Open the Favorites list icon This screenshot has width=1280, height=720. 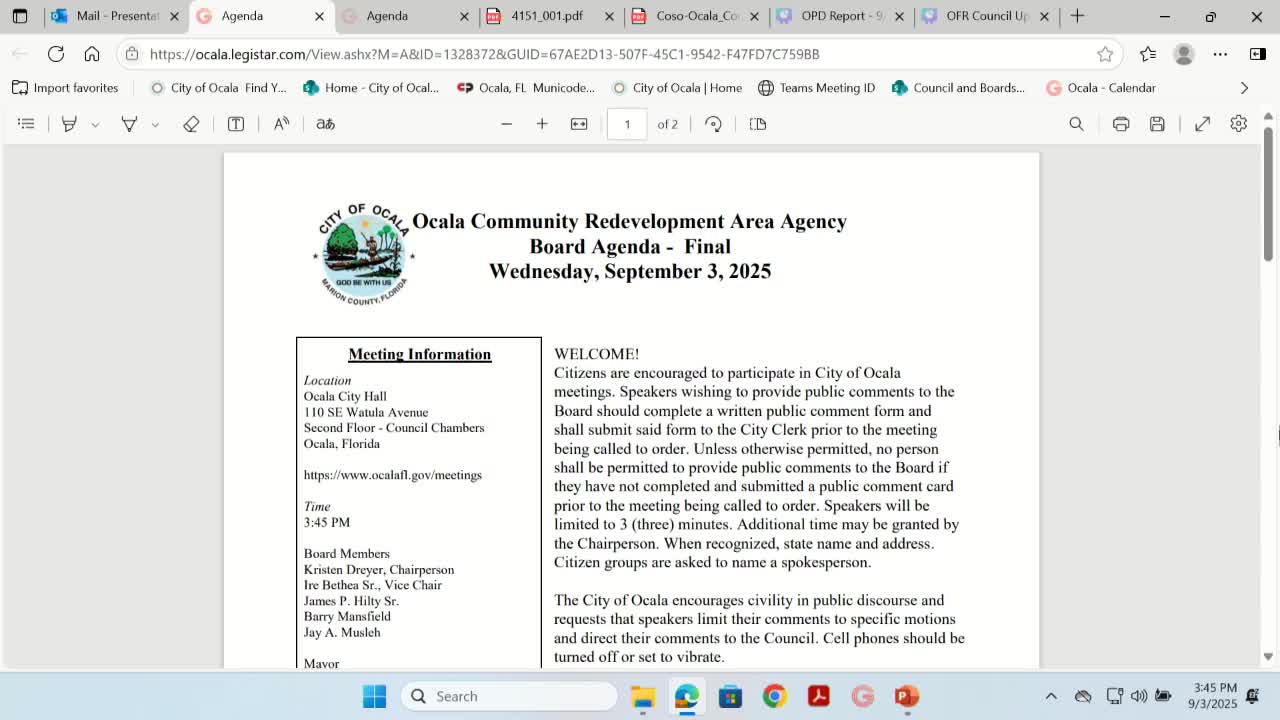pos(1148,54)
